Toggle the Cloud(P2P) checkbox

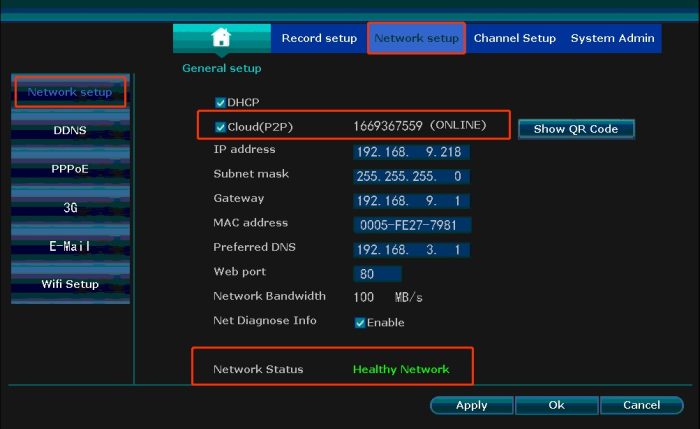(221, 127)
